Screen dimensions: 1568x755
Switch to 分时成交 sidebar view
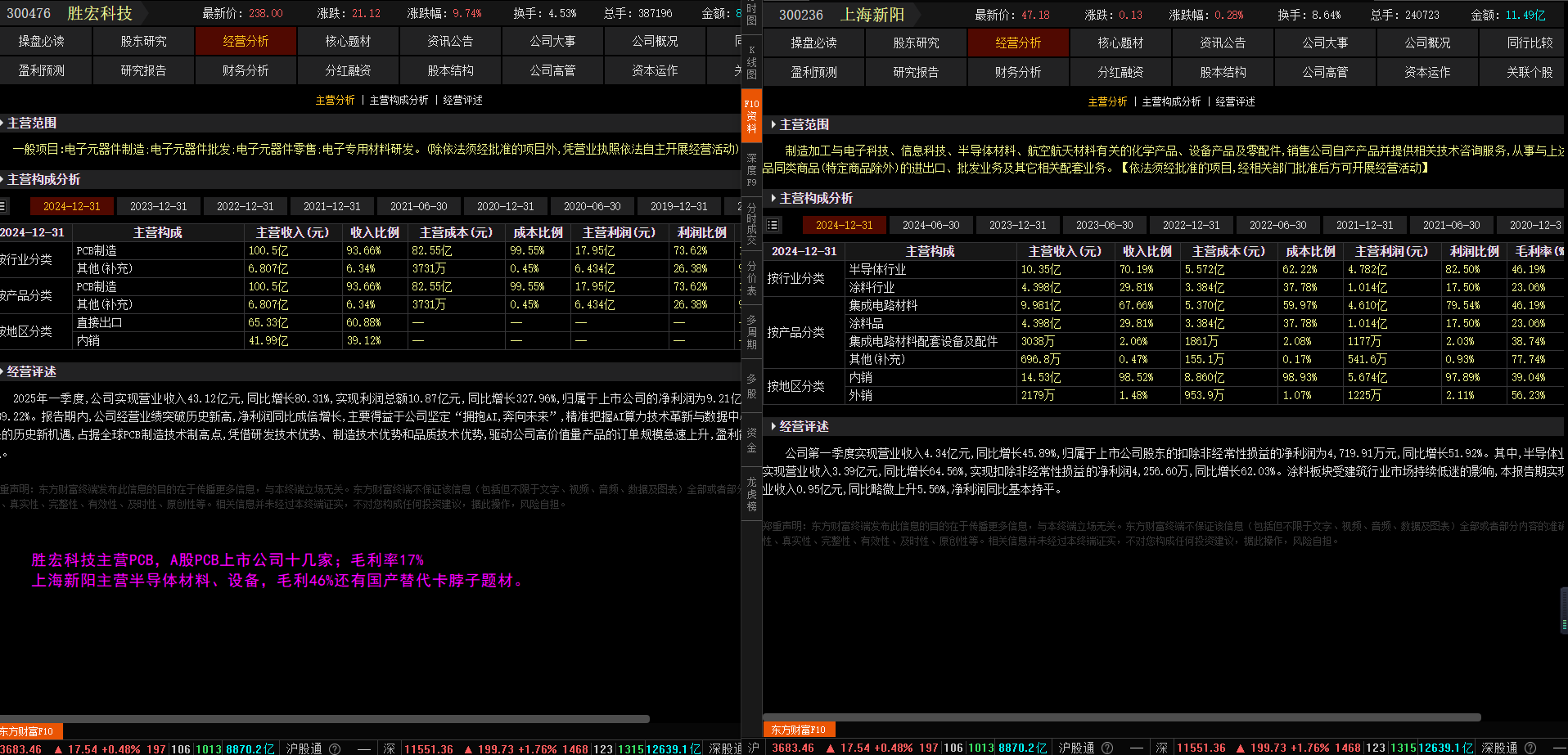pos(751,224)
